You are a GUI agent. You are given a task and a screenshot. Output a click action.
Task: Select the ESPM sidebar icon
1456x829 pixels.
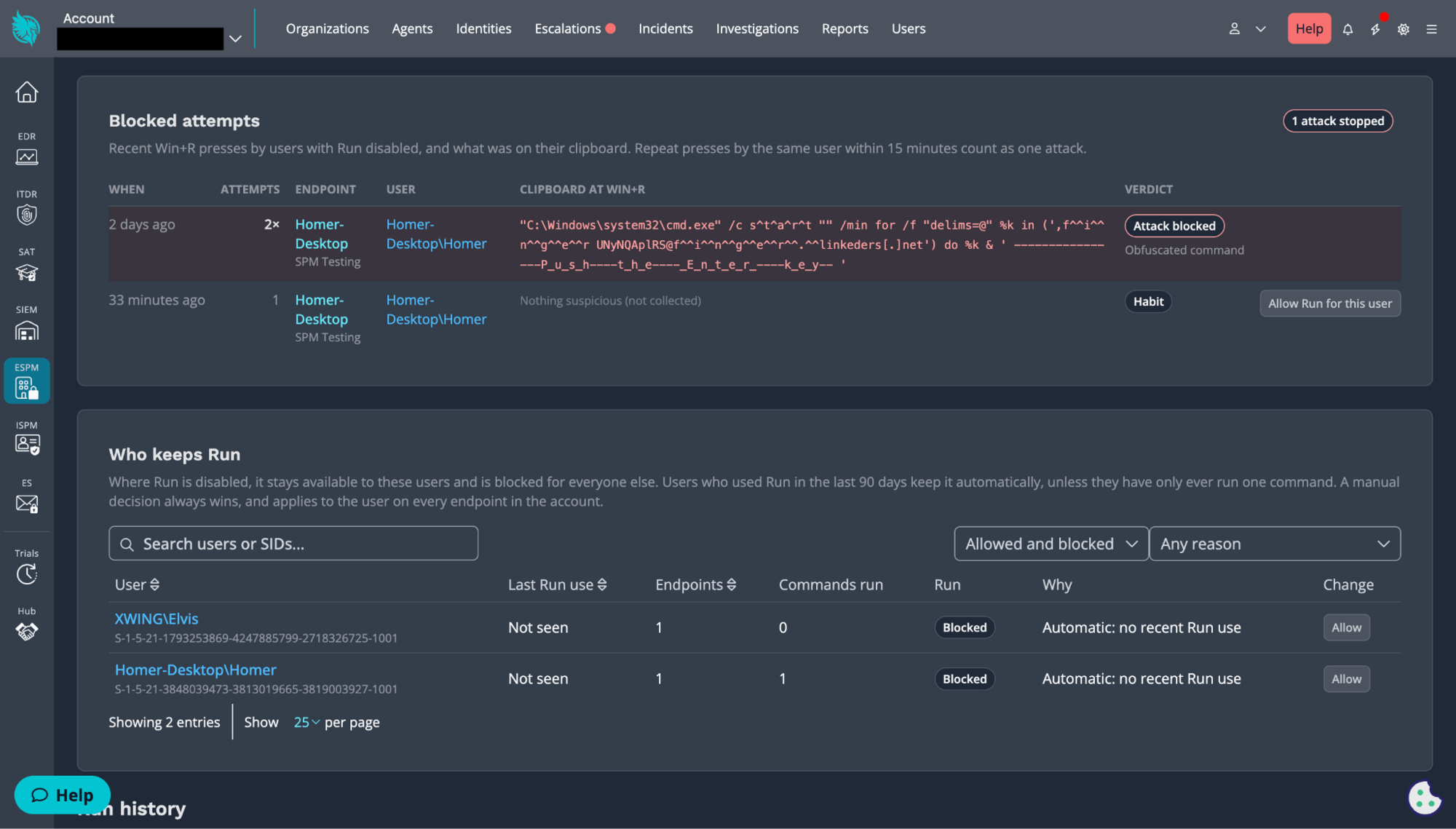point(27,381)
